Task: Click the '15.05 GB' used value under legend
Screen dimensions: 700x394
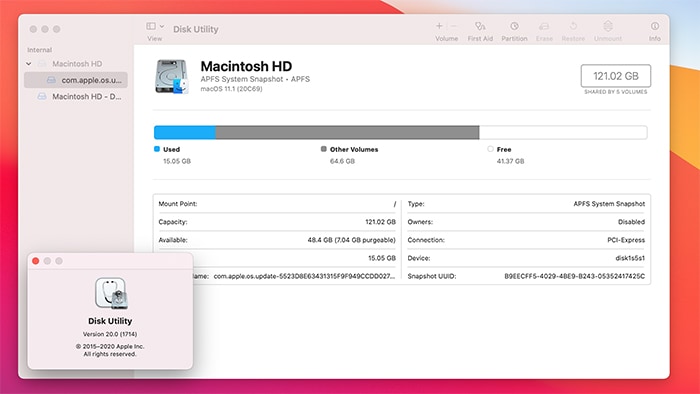Action: [x=177, y=161]
